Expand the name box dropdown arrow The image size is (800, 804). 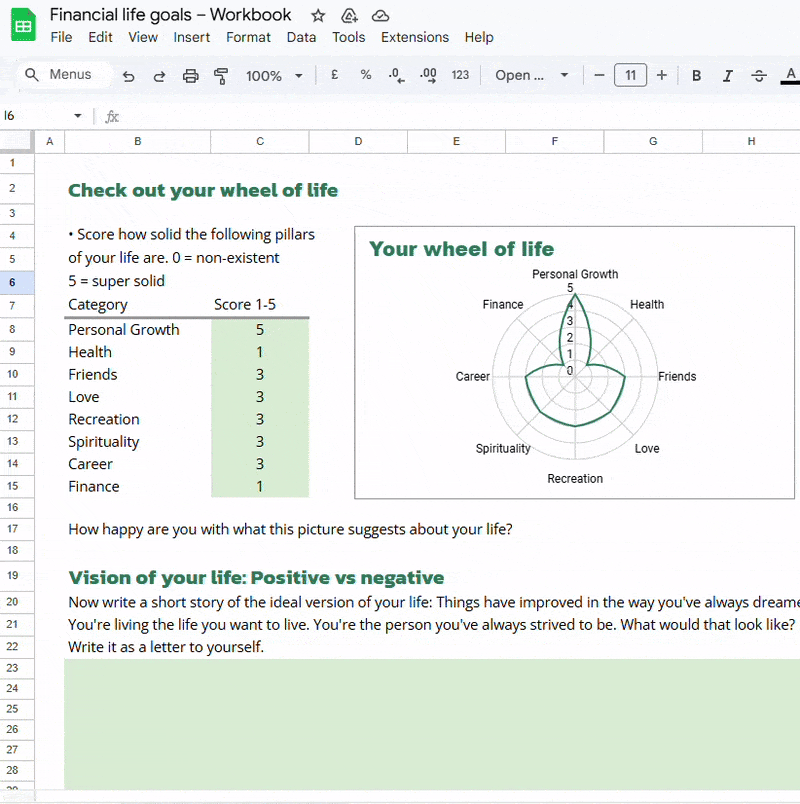pyautogui.click(x=77, y=115)
